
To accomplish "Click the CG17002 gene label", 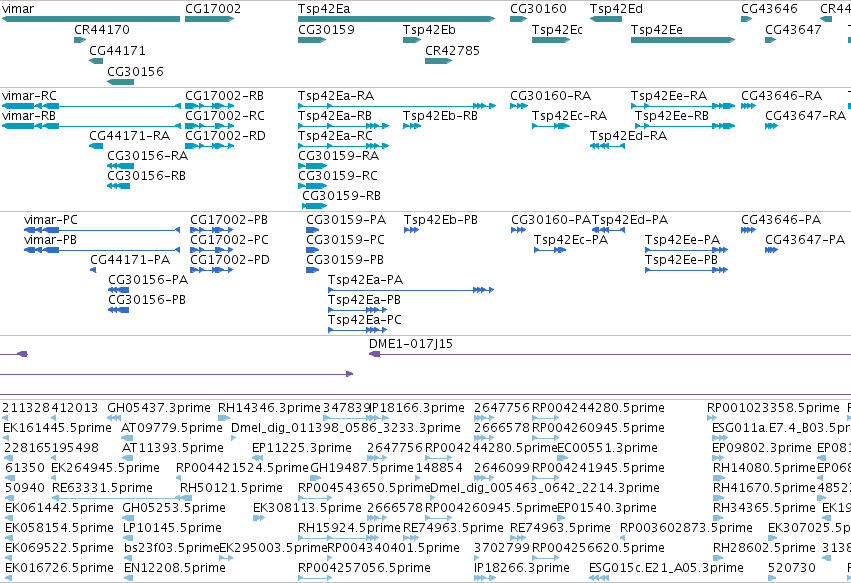I will [213, 9].
